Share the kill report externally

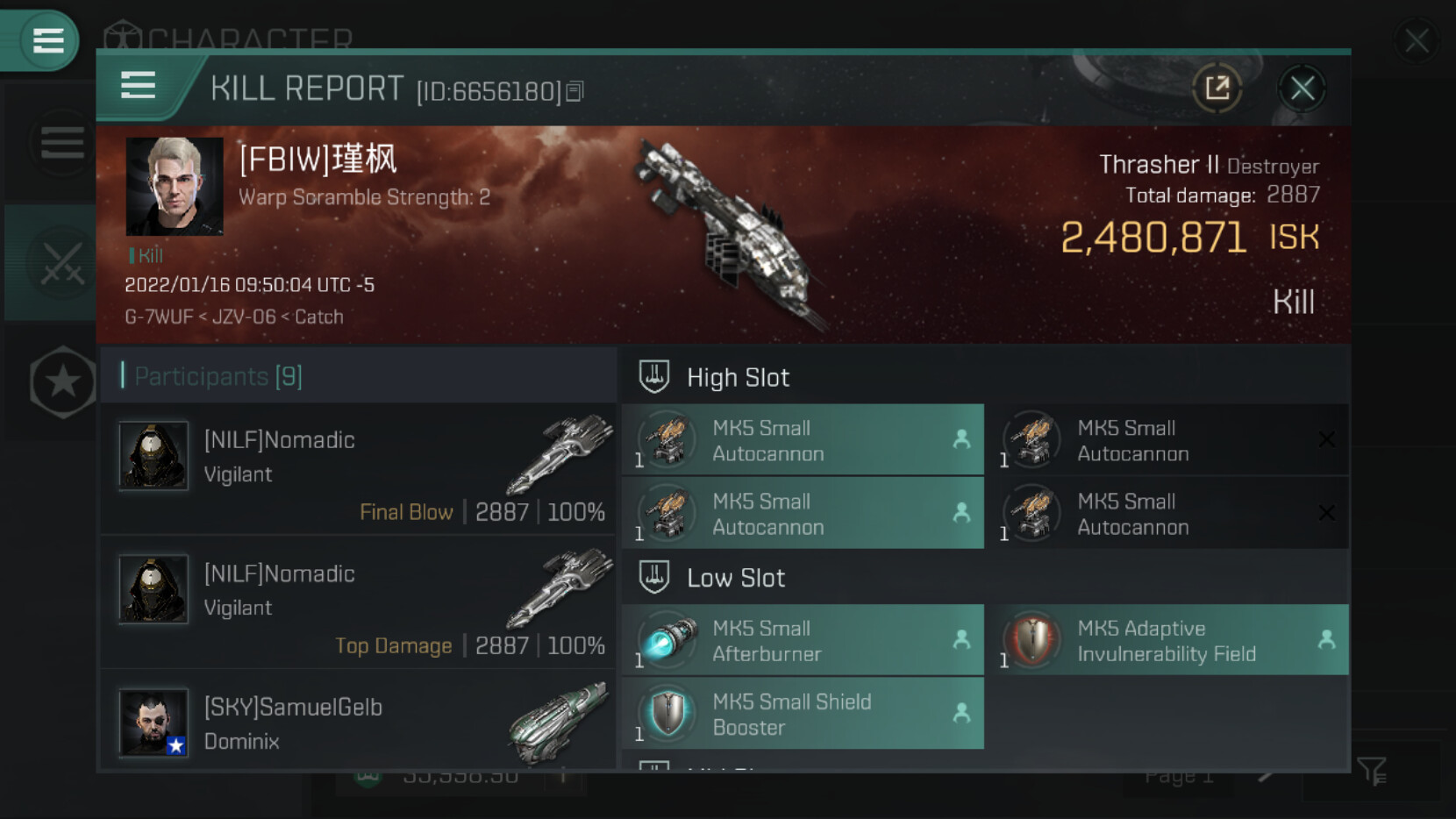pyautogui.click(x=1217, y=88)
